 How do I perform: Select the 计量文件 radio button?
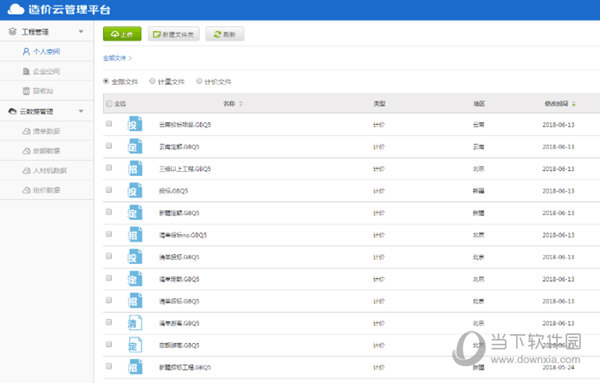coord(152,81)
